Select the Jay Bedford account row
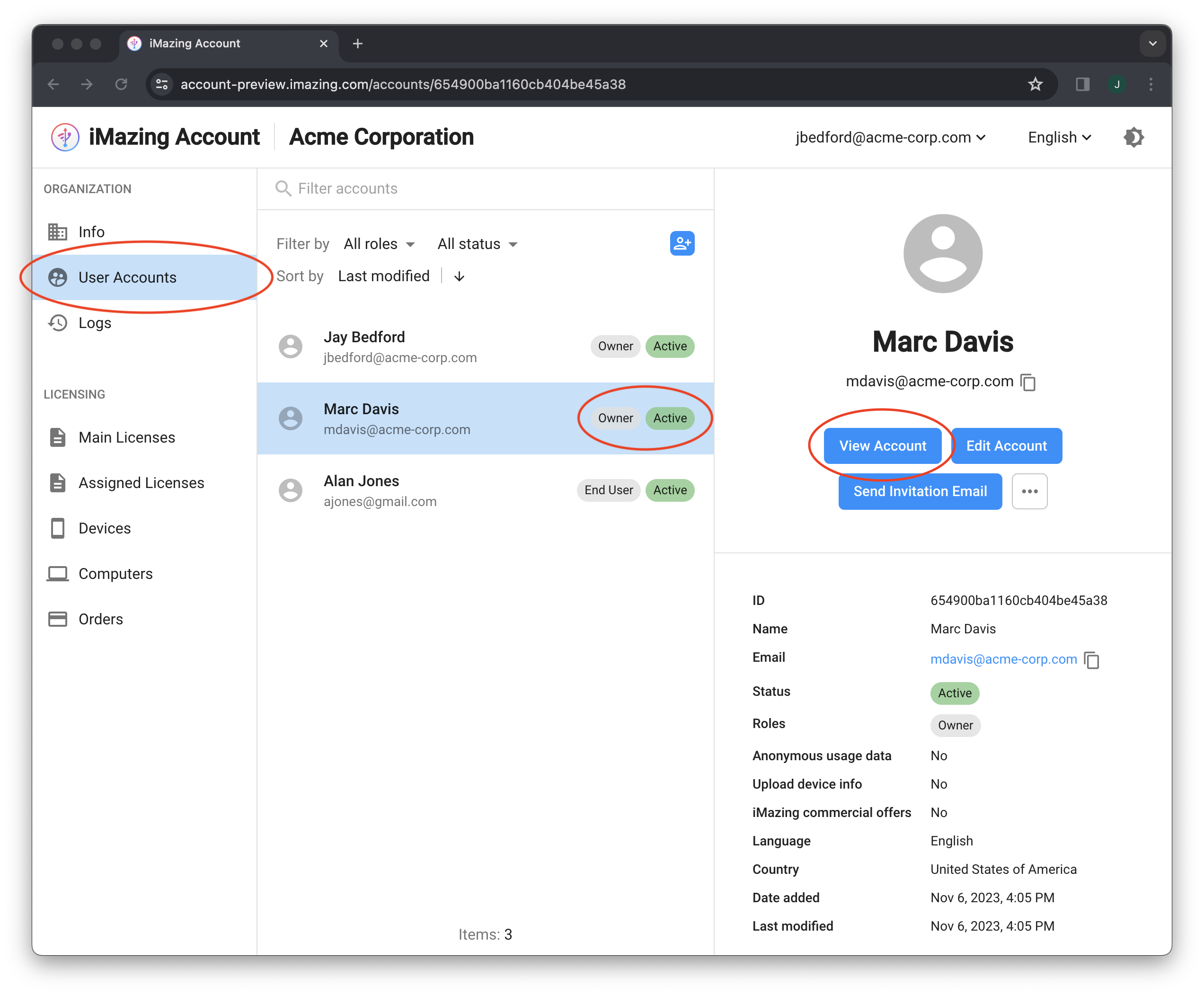This screenshot has height=995, width=1204. coord(486,347)
